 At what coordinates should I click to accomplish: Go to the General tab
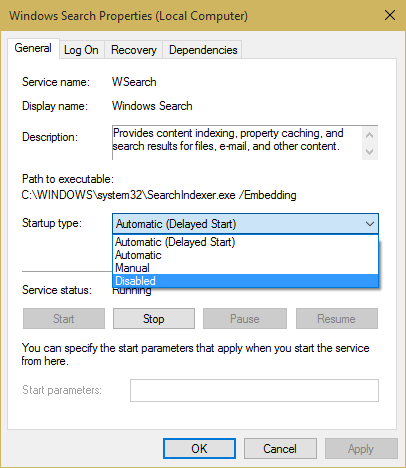(x=33, y=48)
